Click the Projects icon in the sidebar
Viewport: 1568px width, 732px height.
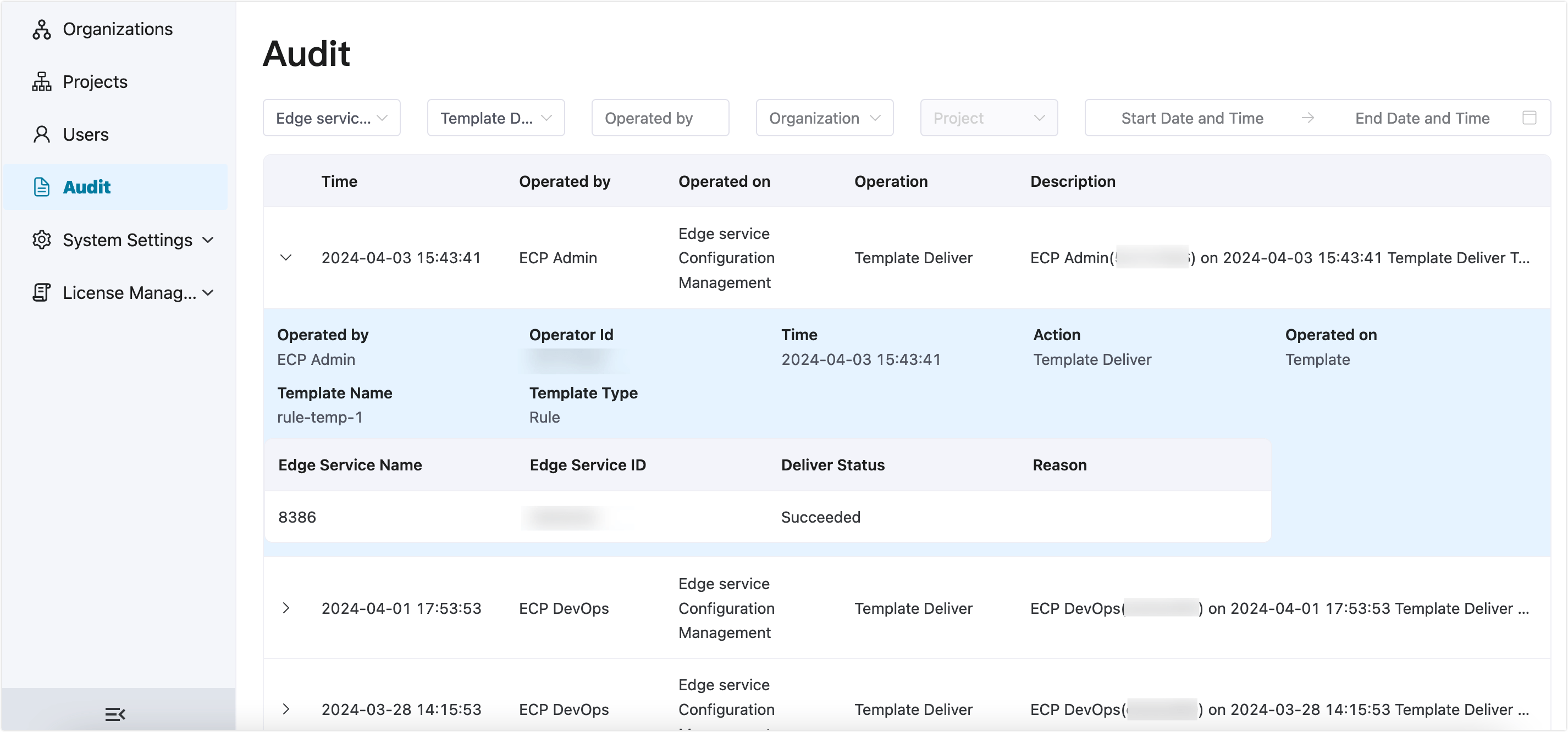click(x=41, y=81)
